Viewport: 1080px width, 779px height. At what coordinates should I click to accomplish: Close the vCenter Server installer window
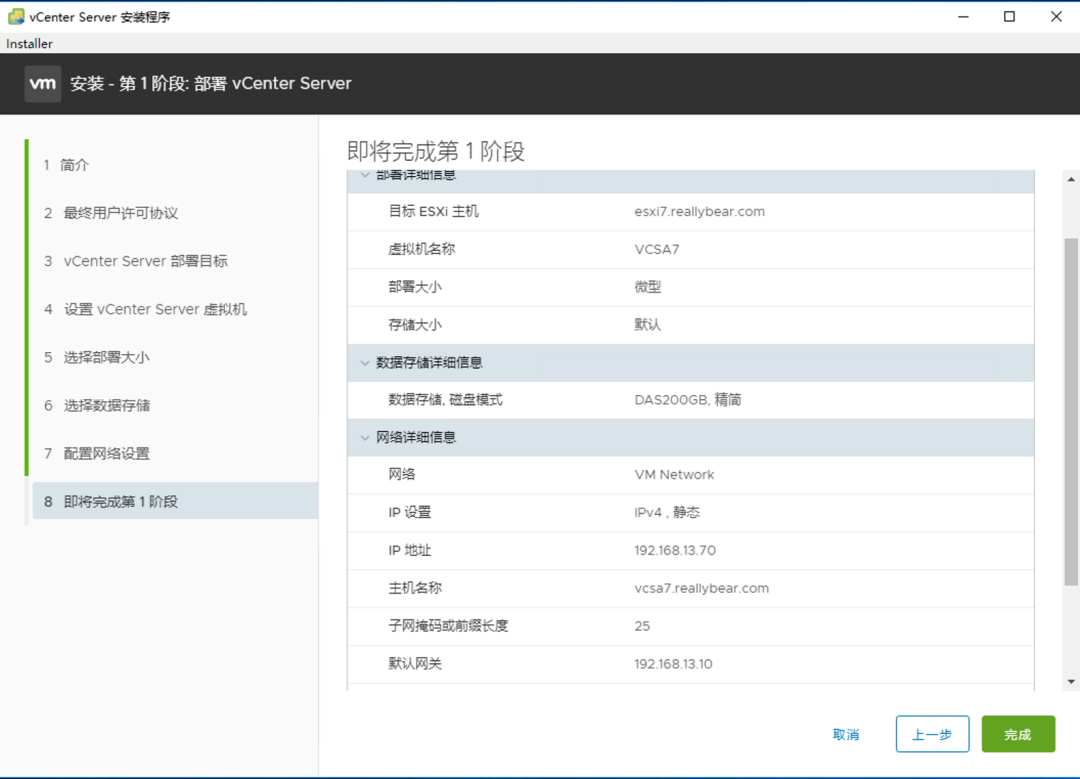1056,17
